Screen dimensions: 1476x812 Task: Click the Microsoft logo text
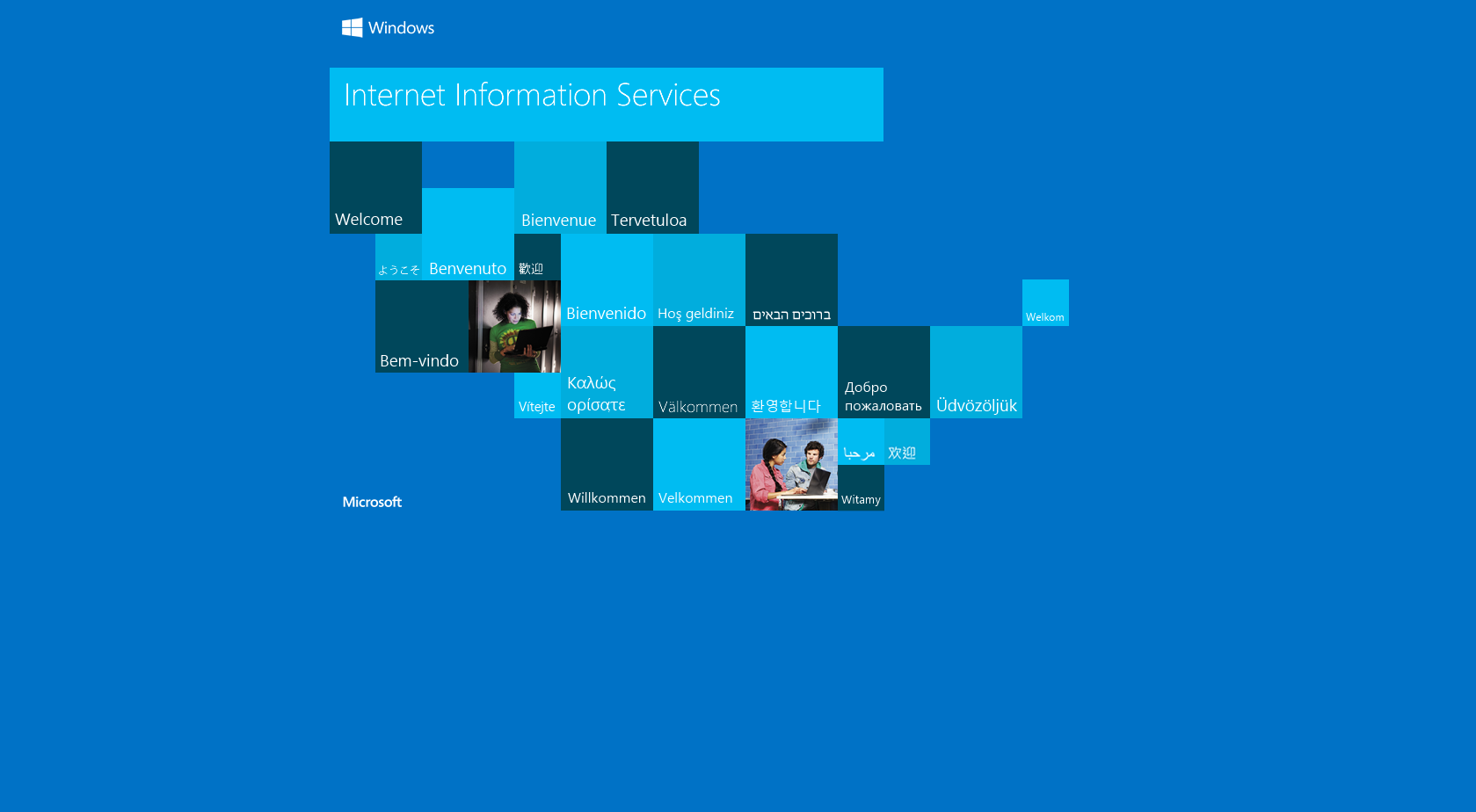click(372, 502)
